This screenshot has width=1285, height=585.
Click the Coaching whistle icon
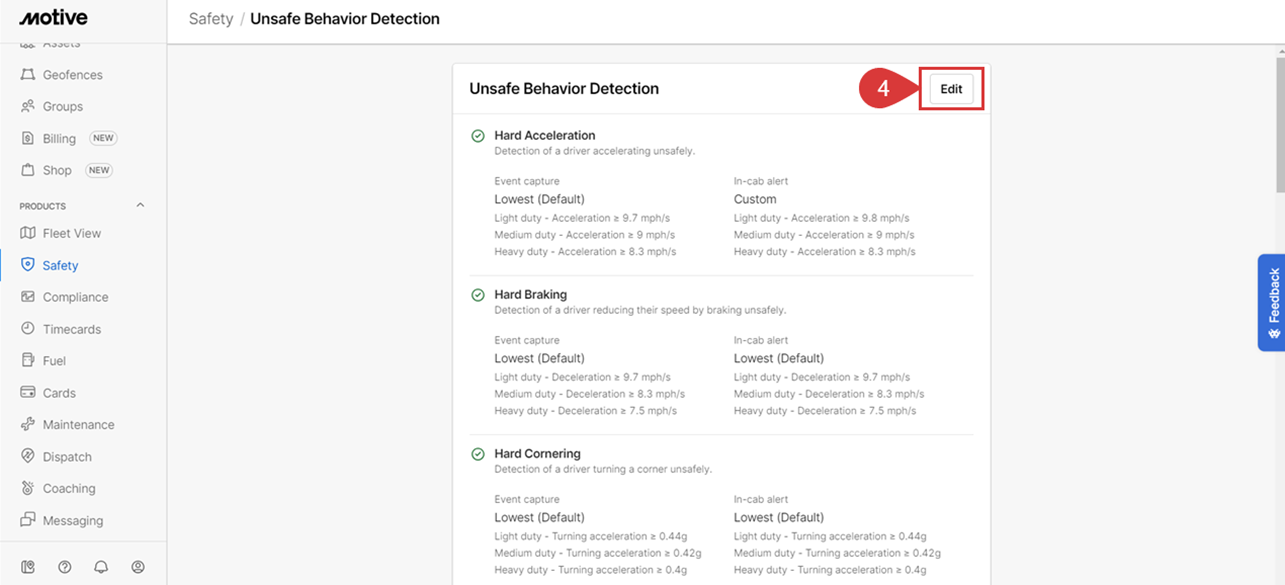pyautogui.click(x=28, y=488)
